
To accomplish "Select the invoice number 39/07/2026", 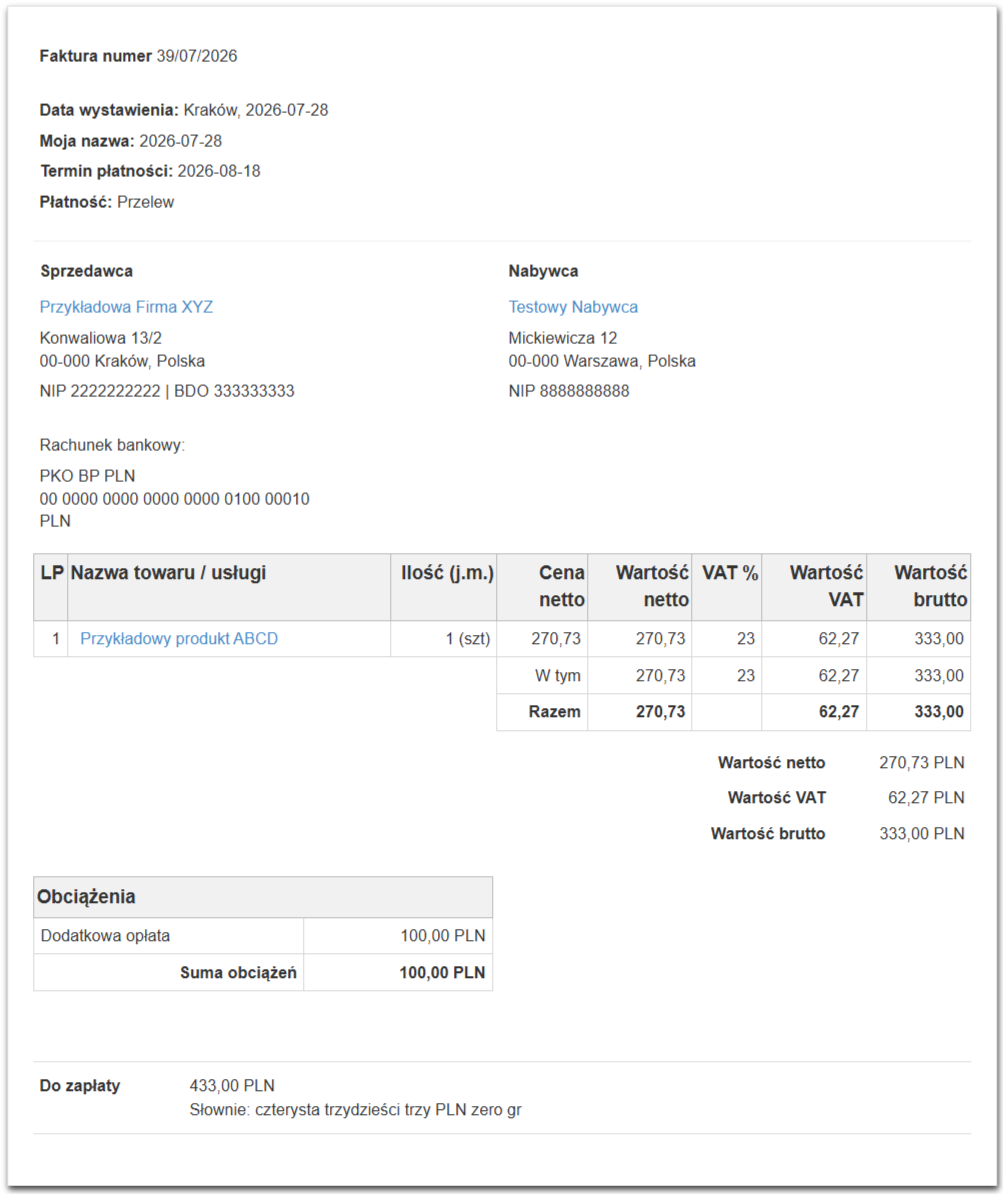I will click(196, 56).
